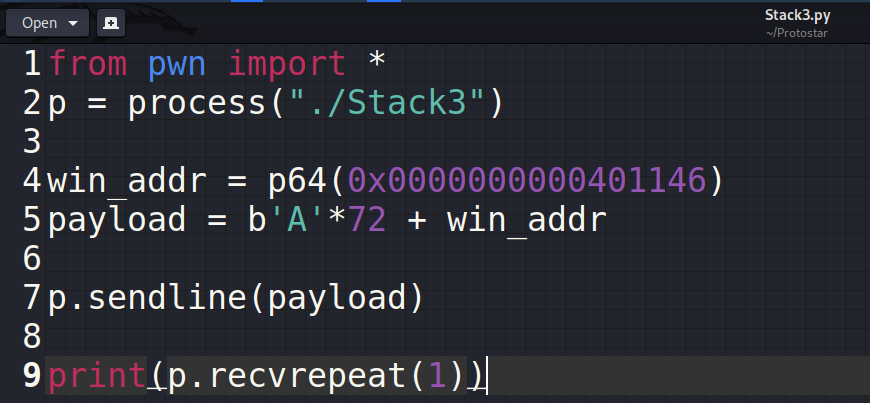Click line number 9 in gutter
The image size is (870, 403).
[x=32, y=376]
